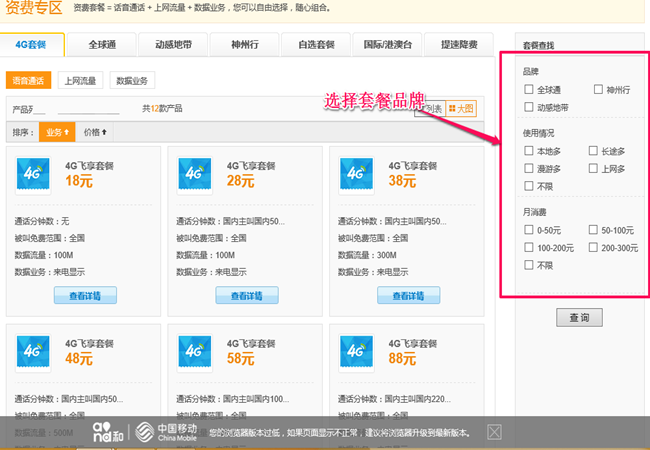650x450 pixels.
Task: Select the 200-300元 monthly spend checkbox
Action: click(x=593, y=247)
